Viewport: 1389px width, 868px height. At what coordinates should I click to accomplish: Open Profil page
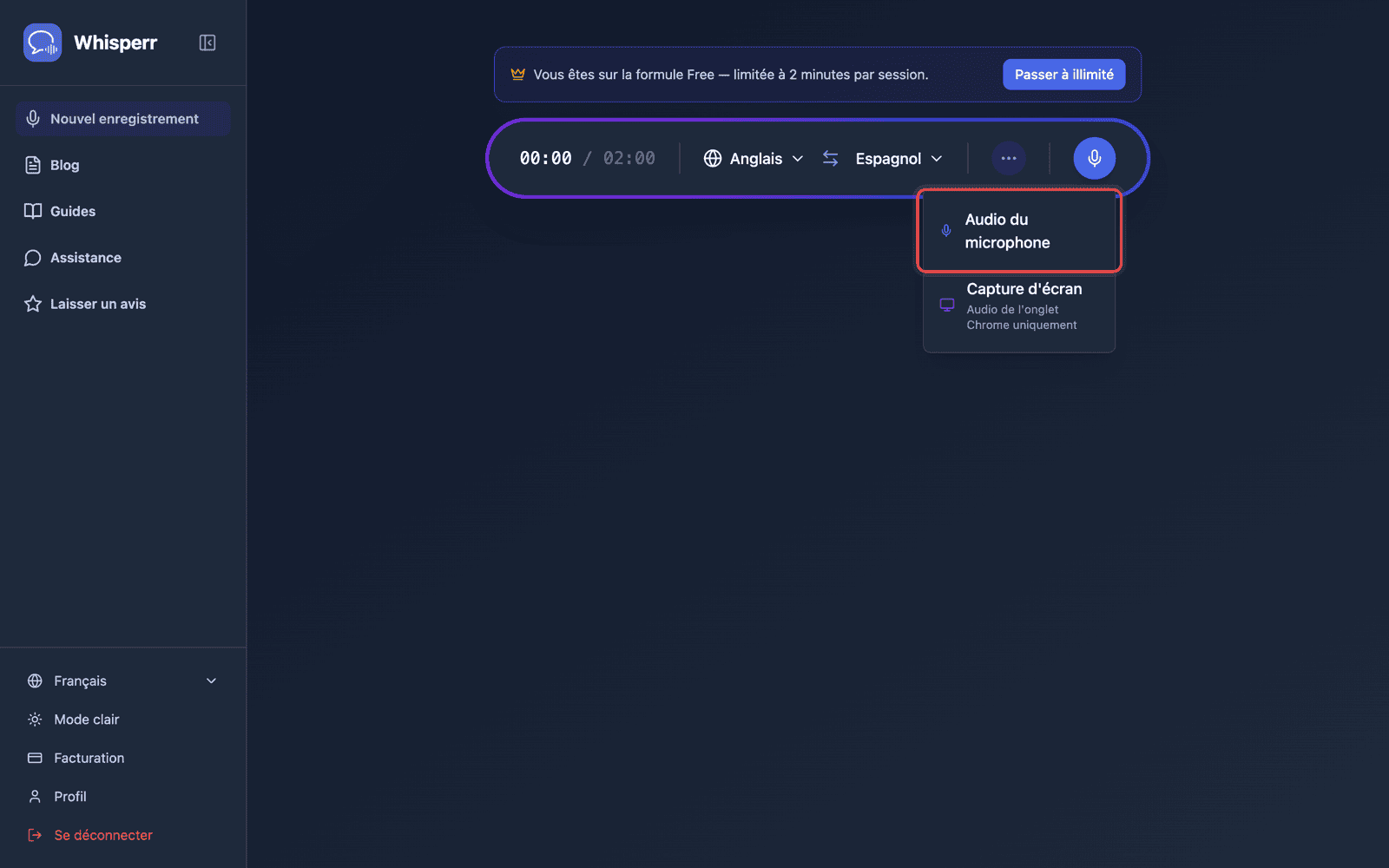pos(122,797)
